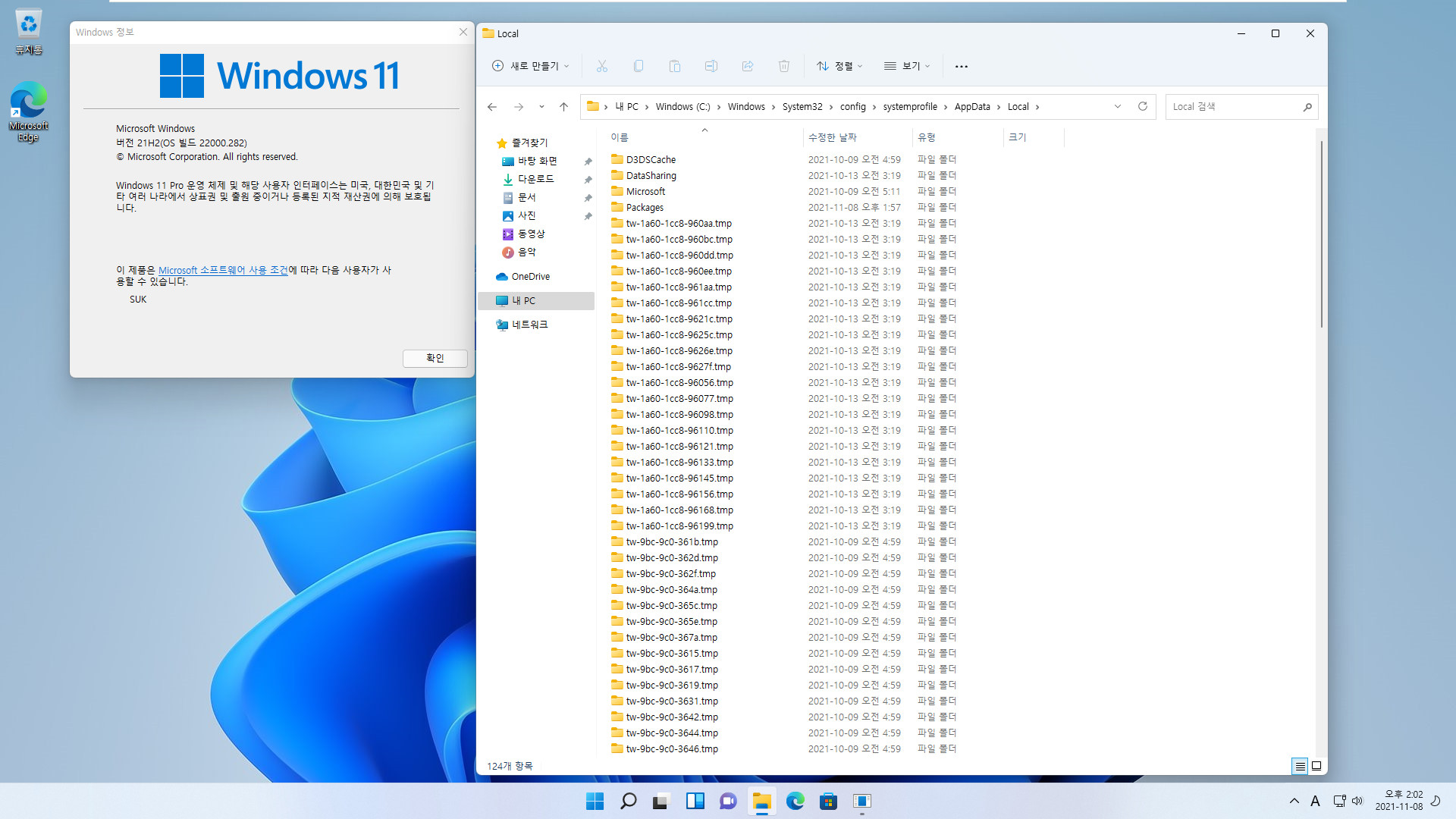This screenshot has width=1456, height=819.
Task: Switch to large icons view in status bar
Action: pos(1316,766)
